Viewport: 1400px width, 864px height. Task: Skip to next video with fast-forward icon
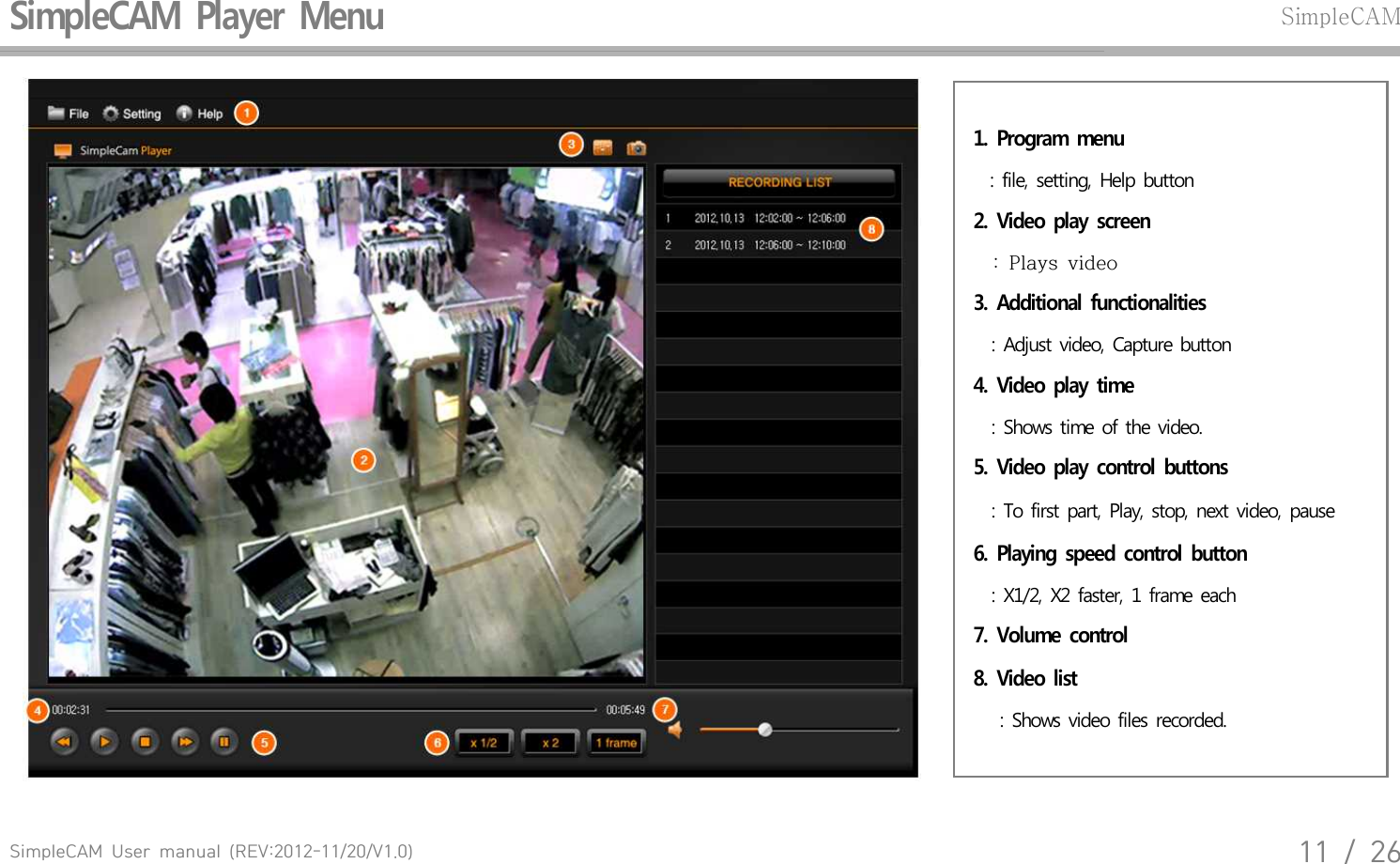(185, 741)
